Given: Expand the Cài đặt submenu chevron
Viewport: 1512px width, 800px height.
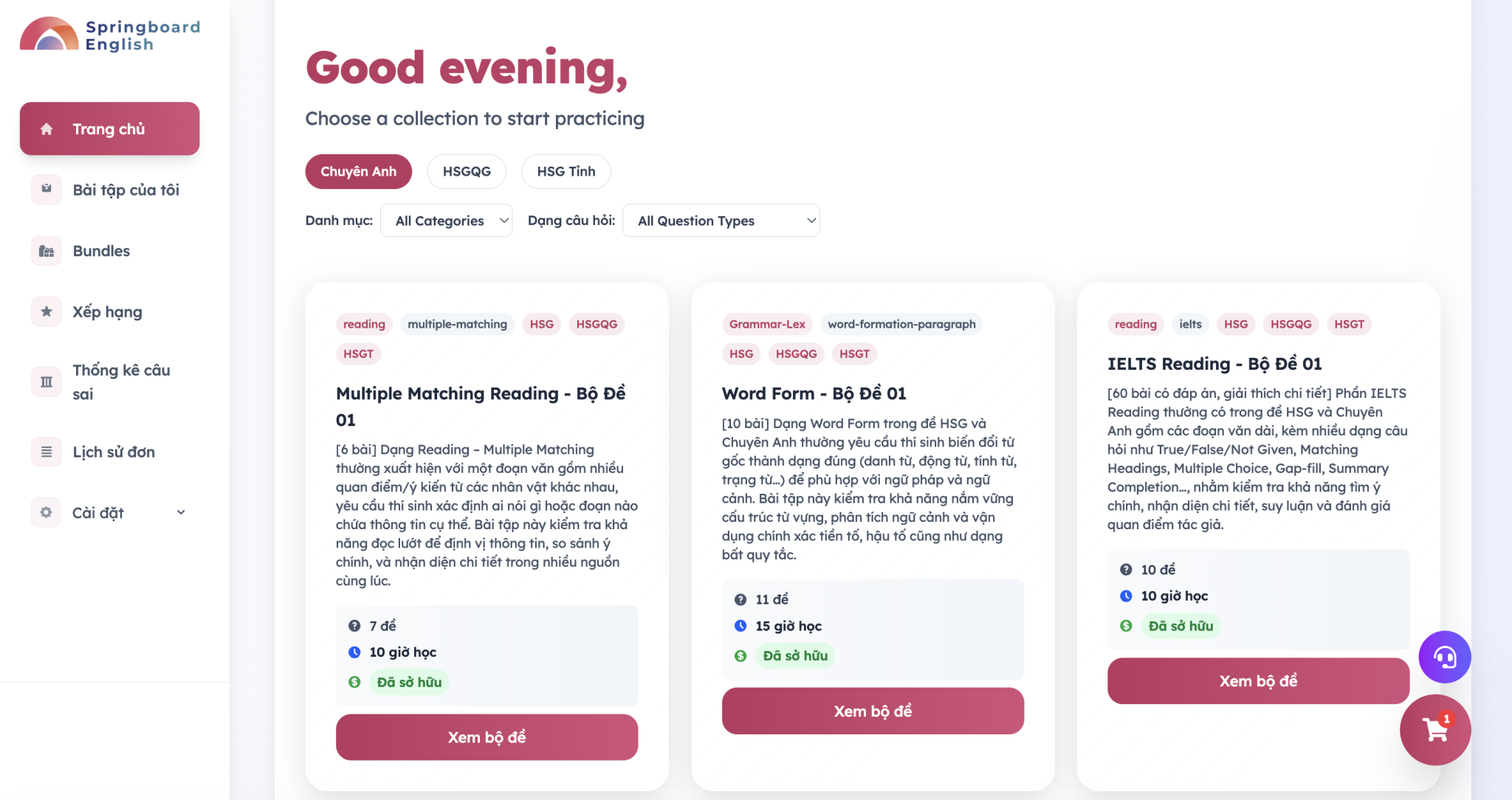Looking at the screenshot, I should [181, 512].
